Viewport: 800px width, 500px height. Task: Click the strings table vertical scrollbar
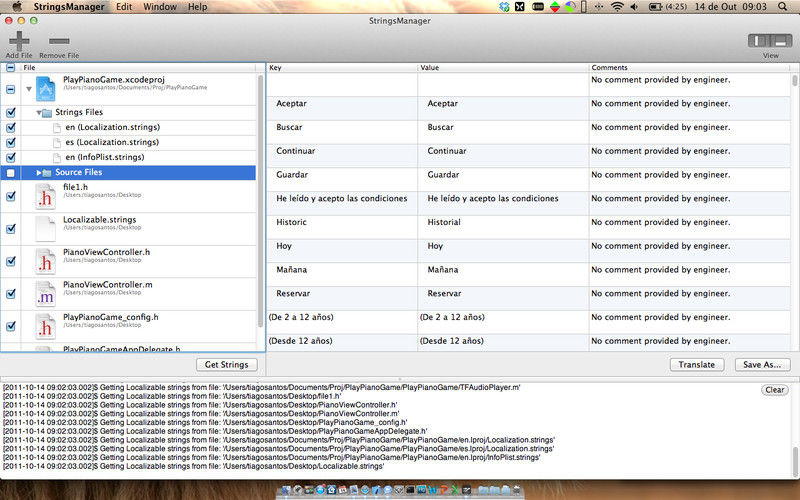(795, 80)
